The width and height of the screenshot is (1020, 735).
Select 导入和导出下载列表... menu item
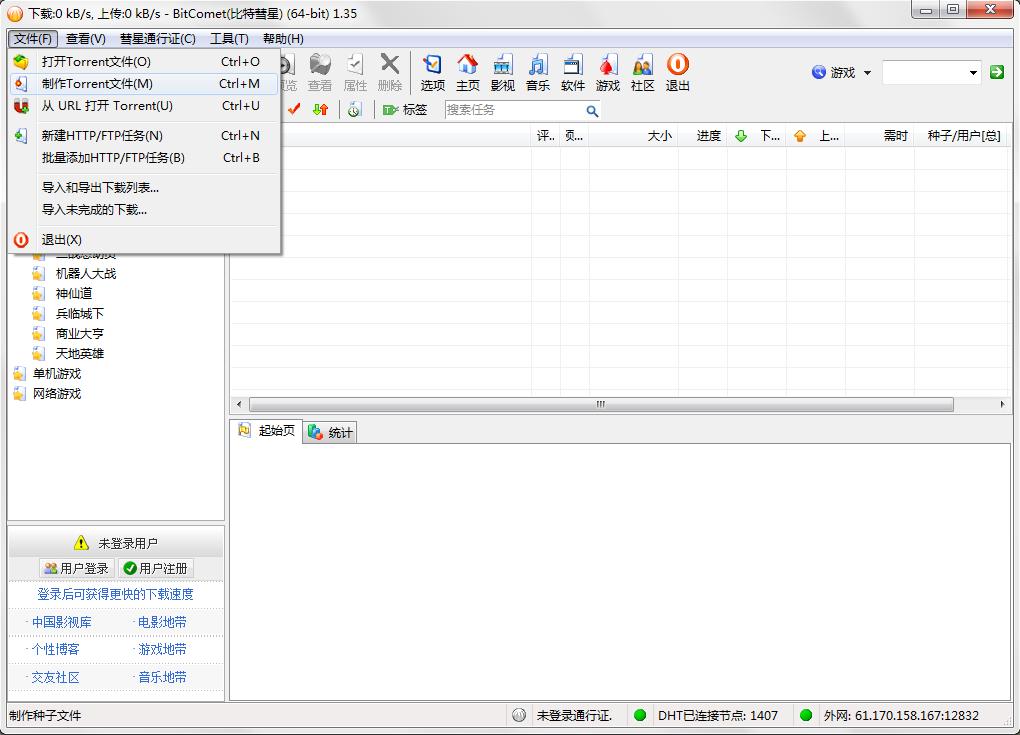(100, 188)
